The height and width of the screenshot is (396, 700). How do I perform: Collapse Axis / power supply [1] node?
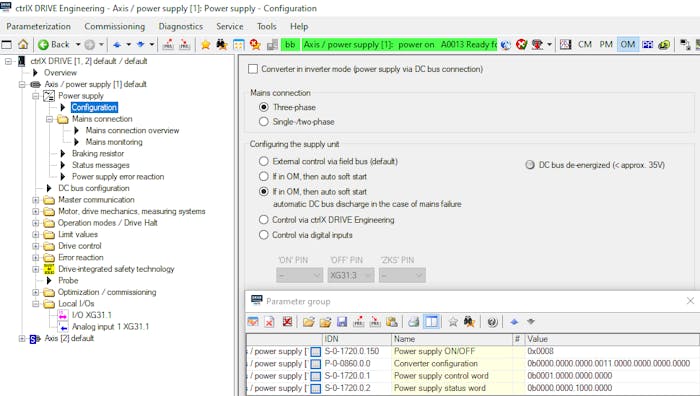pyautogui.click(x=22, y=84)
